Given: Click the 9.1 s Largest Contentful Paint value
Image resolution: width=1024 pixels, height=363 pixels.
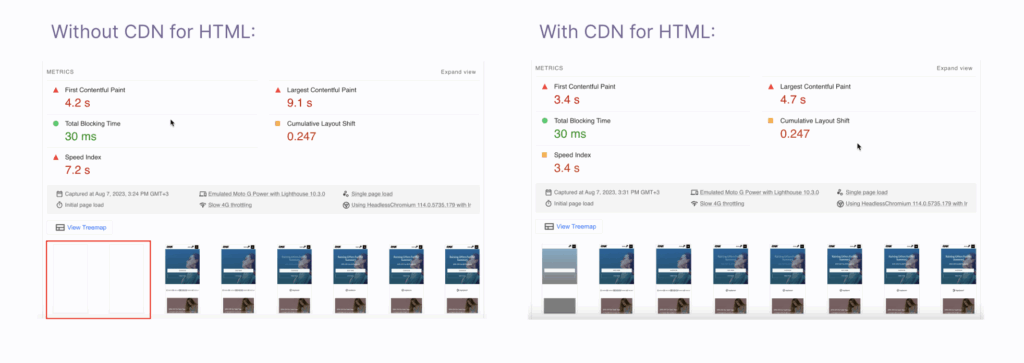Looking at the screenshot, I should tap(300, 103).
